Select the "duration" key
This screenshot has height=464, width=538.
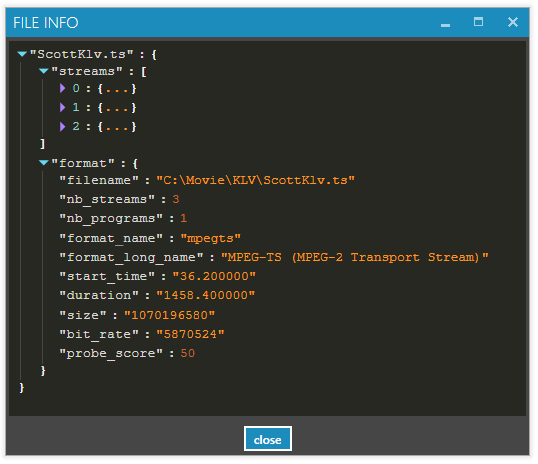click(x=99, y=295)
